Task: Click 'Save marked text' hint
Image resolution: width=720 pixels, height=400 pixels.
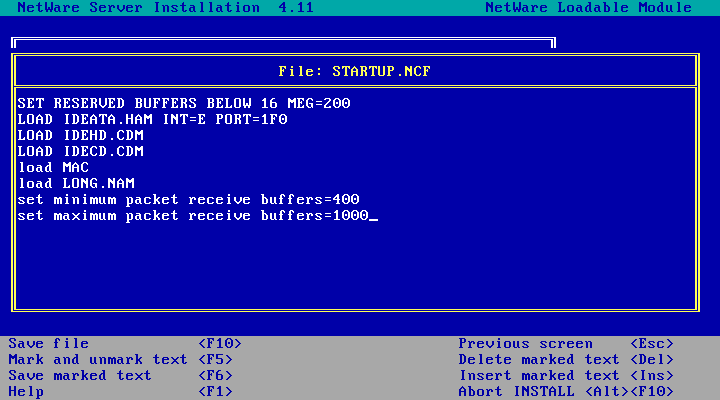Action: pos(80,376)
